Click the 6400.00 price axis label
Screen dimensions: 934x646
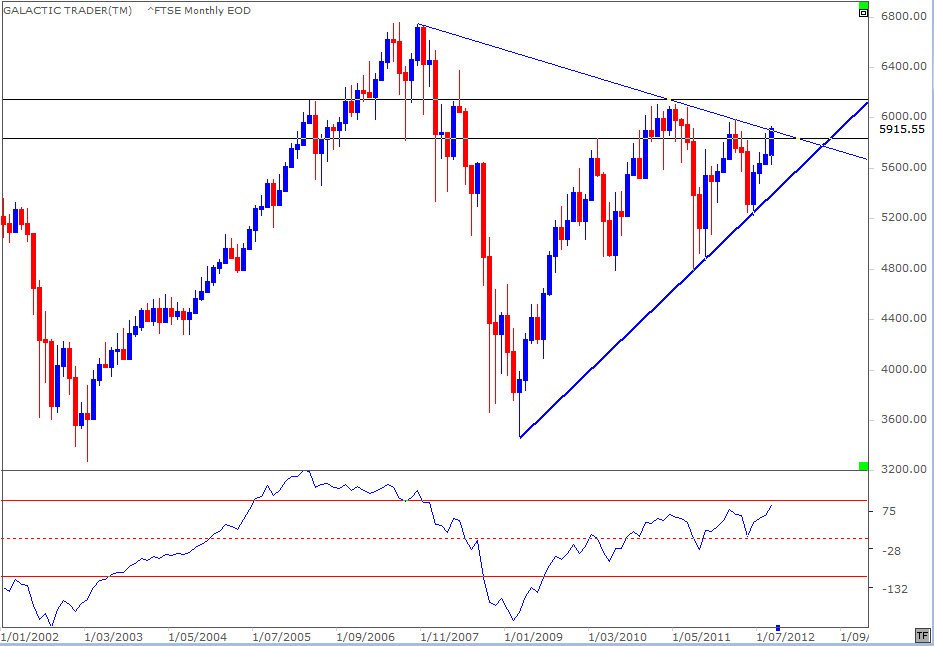pos(902,66)
